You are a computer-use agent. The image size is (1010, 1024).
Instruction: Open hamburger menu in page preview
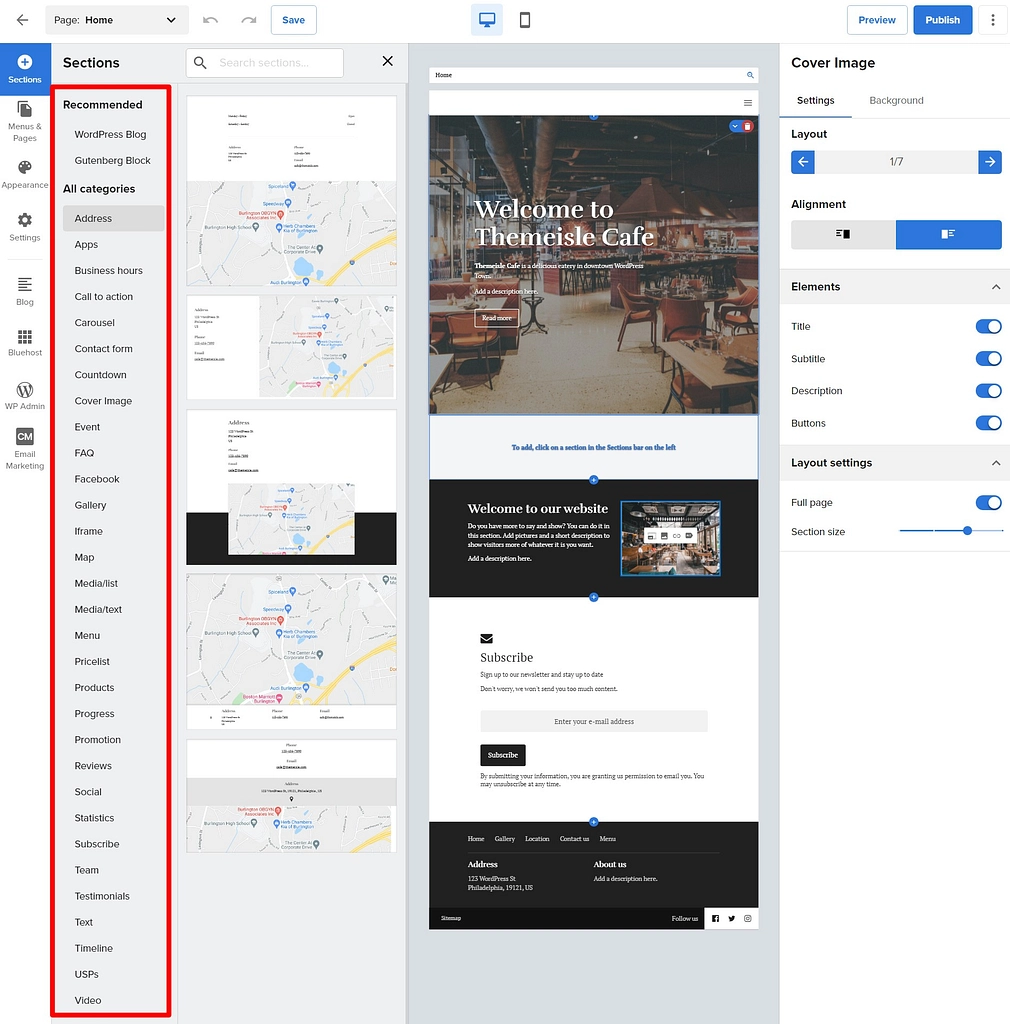coord(748,103)
